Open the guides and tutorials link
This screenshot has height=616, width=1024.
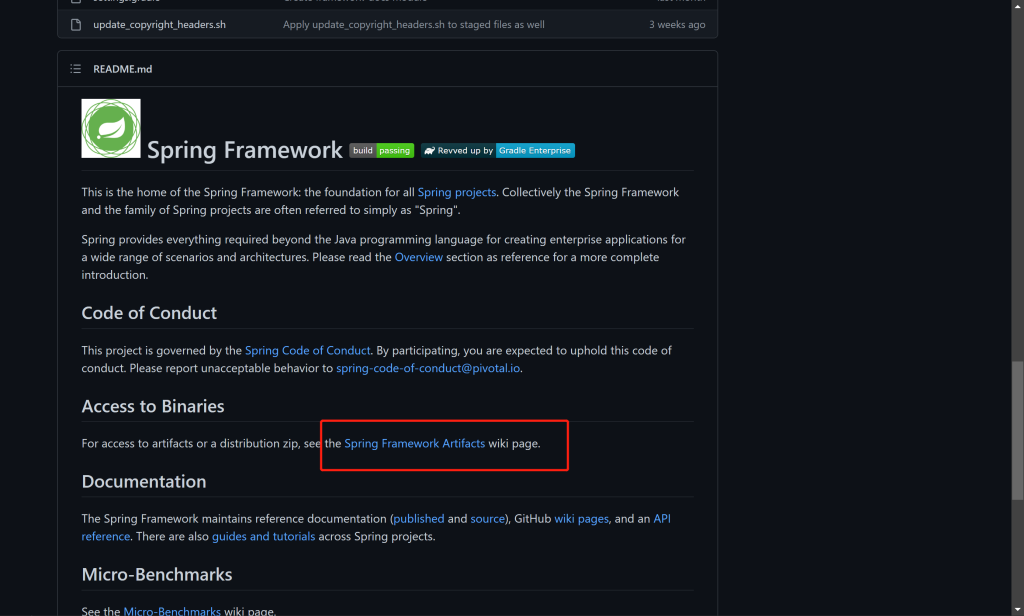click(x=263, y=536)
